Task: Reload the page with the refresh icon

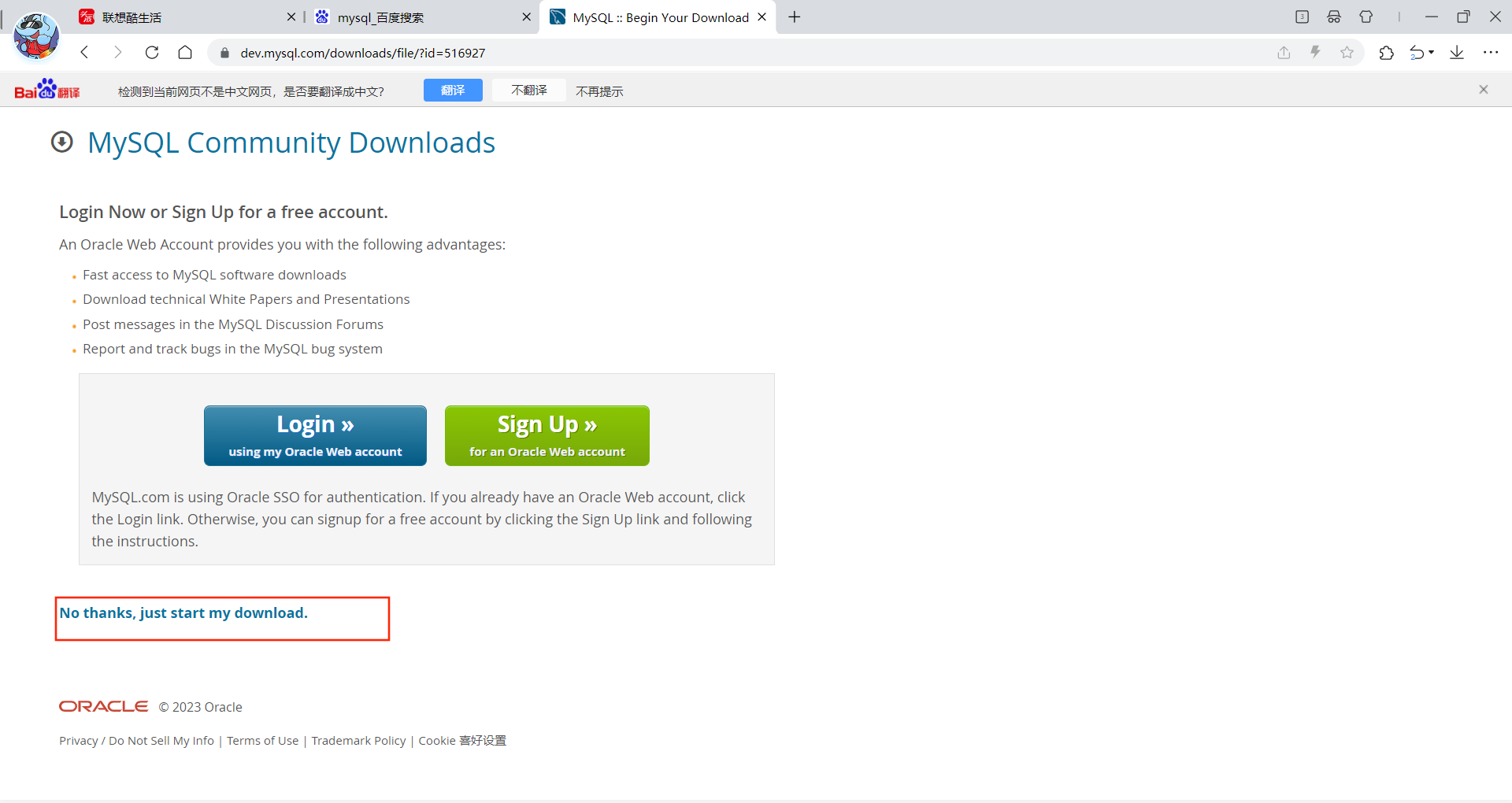Action: [x=152, y=53]
